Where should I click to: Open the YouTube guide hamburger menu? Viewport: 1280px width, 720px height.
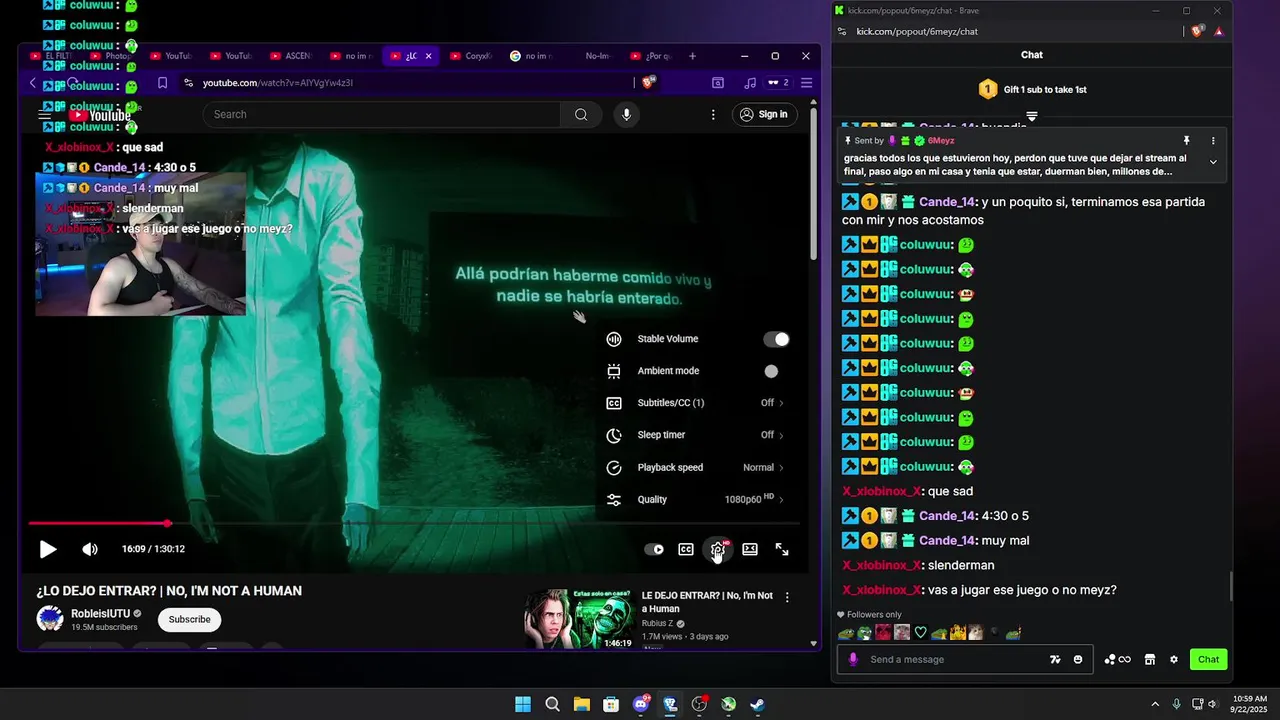click(x=44, y=115)
